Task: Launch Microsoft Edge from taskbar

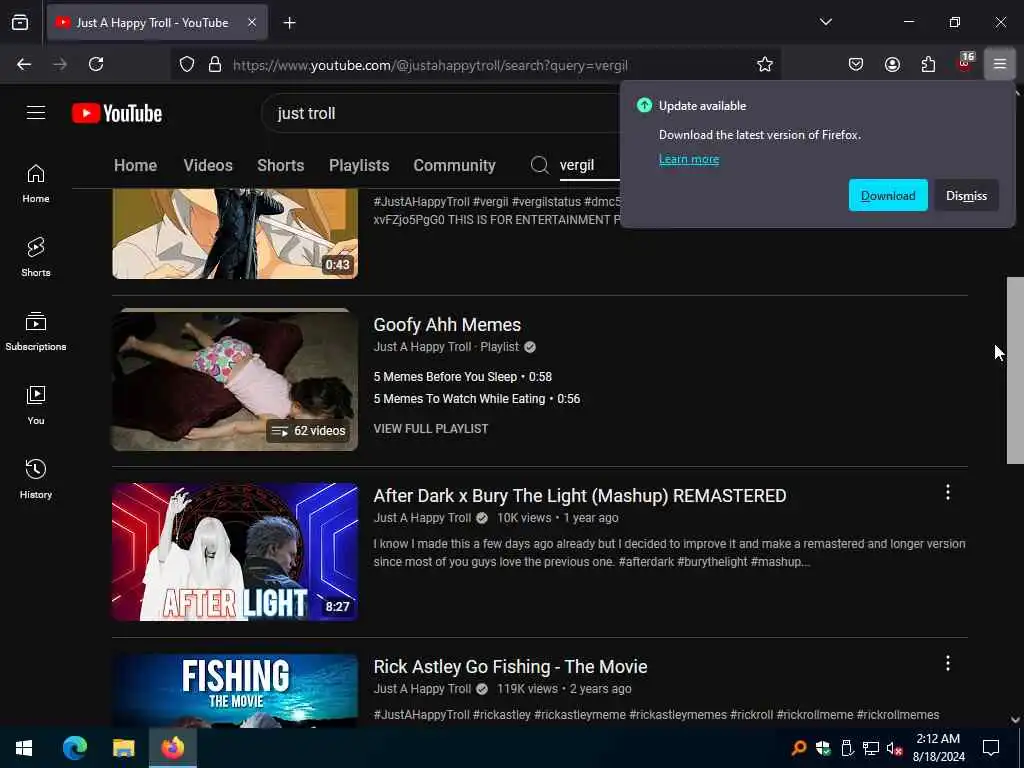Action: 74,748
